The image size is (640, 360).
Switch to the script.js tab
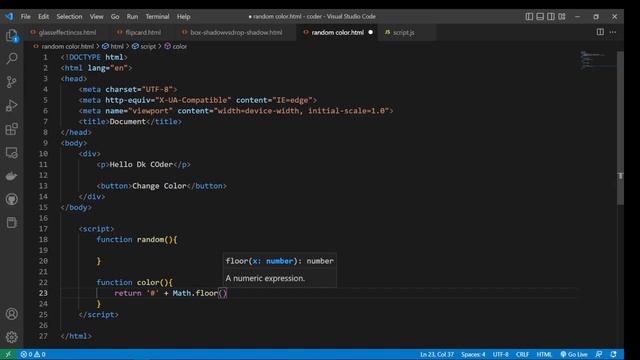click(x=404, y=32)
